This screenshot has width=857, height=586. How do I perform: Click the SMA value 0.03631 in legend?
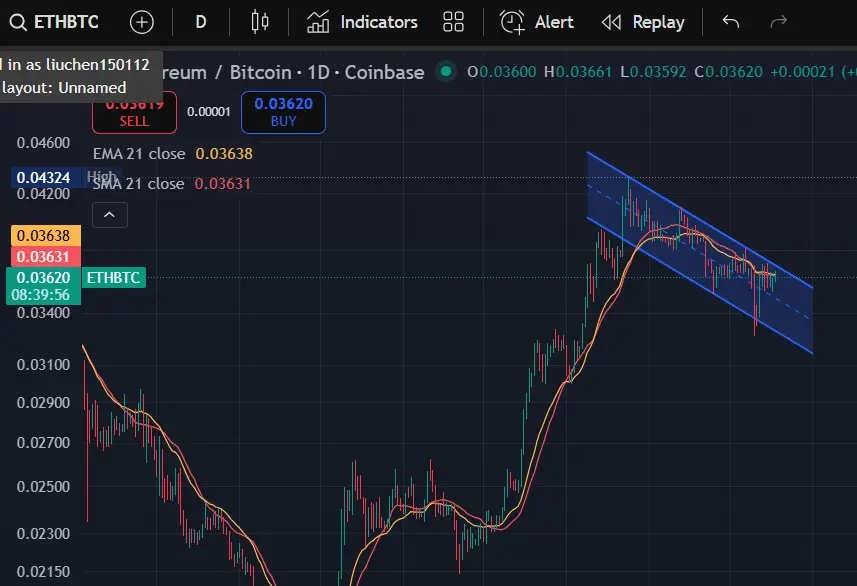point(222,184)
